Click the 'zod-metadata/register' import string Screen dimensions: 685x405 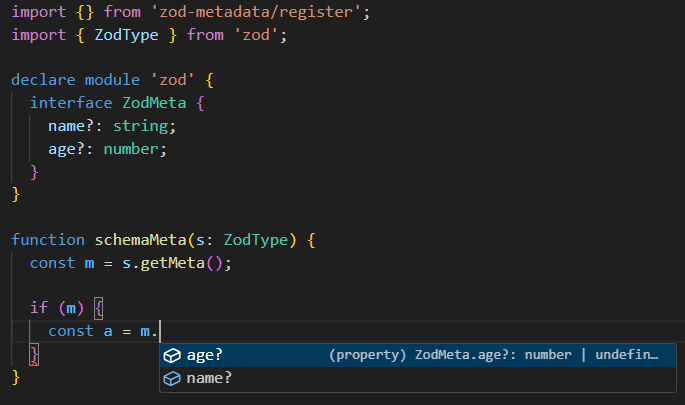tap(256, 12)
